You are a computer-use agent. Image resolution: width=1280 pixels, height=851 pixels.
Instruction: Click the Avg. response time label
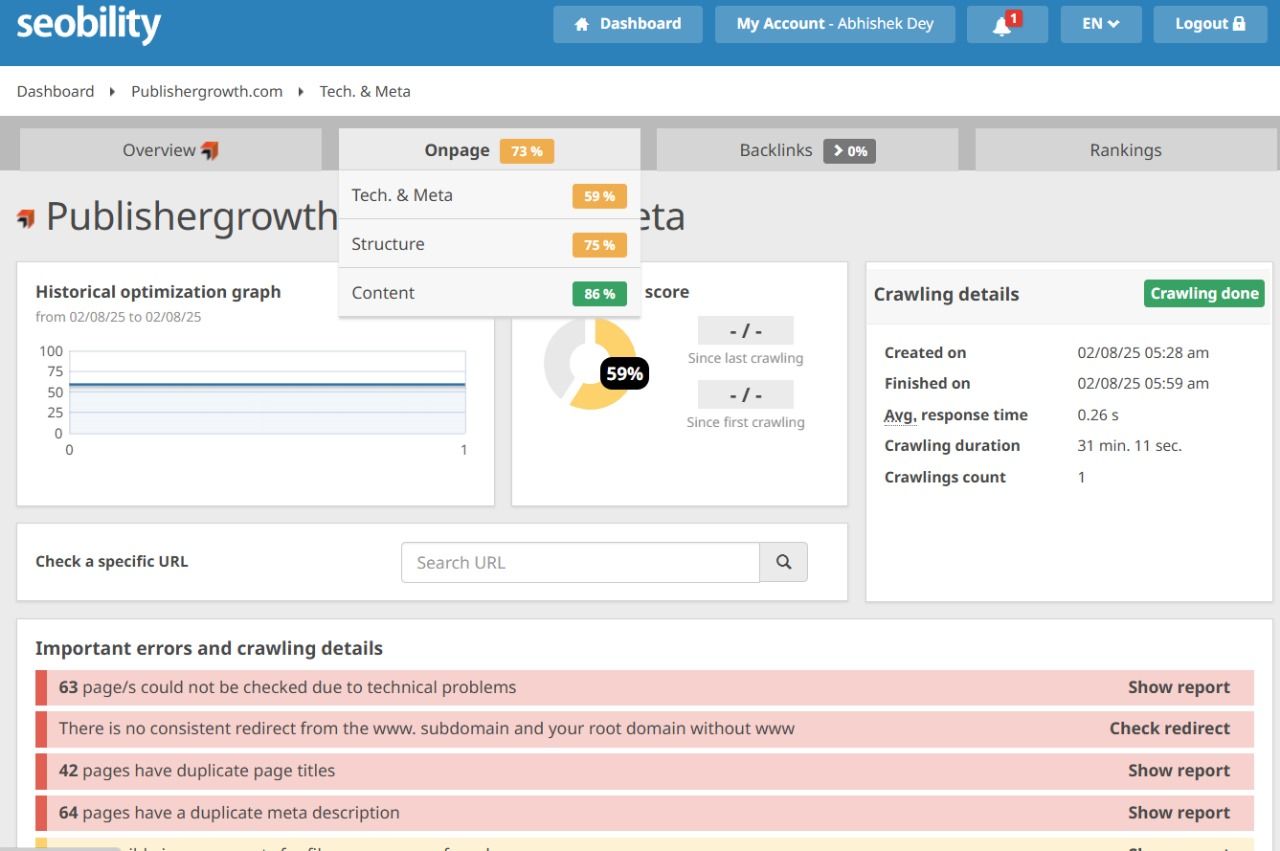tap(956, 415)
